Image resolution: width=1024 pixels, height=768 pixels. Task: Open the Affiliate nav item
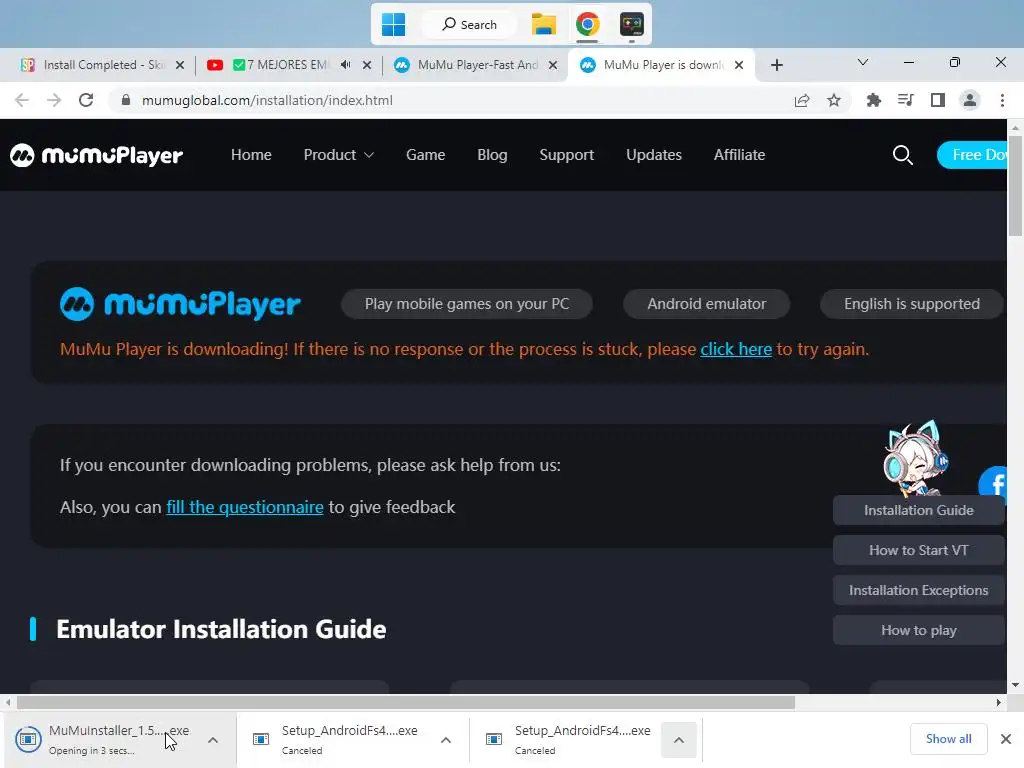[x=739, y=155]
